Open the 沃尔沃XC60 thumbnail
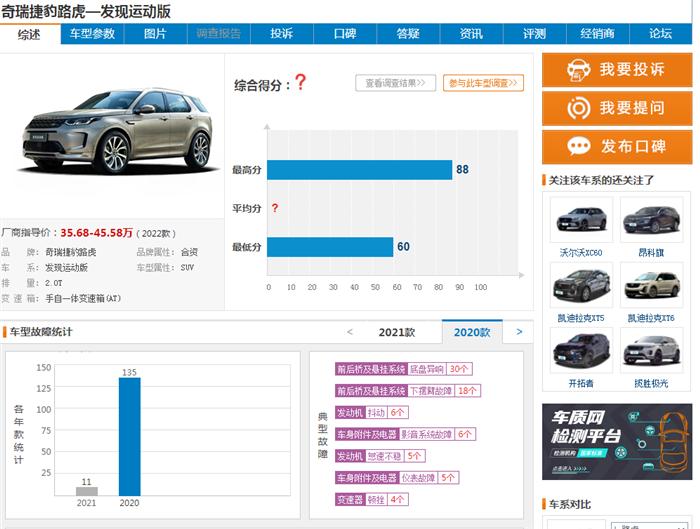The width and height of the screenshot is (700, 529). click(581, 220)
